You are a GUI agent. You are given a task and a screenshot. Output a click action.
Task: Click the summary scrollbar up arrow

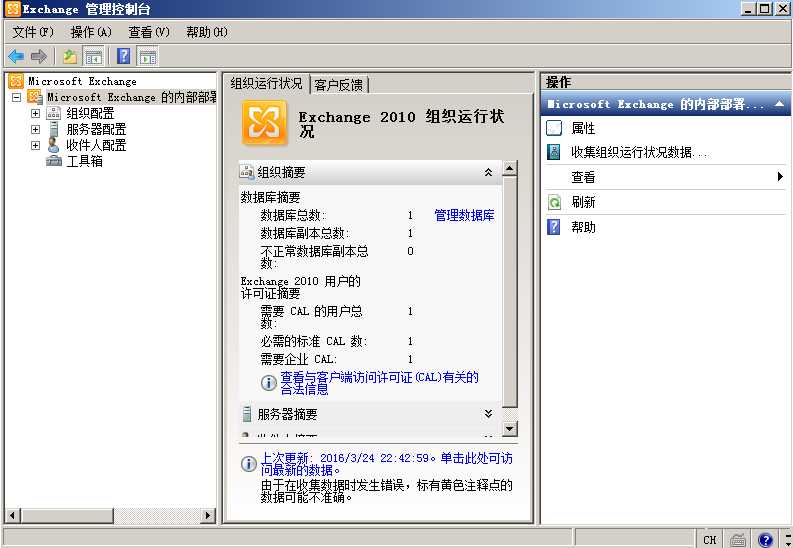click(x=510, y=168)
